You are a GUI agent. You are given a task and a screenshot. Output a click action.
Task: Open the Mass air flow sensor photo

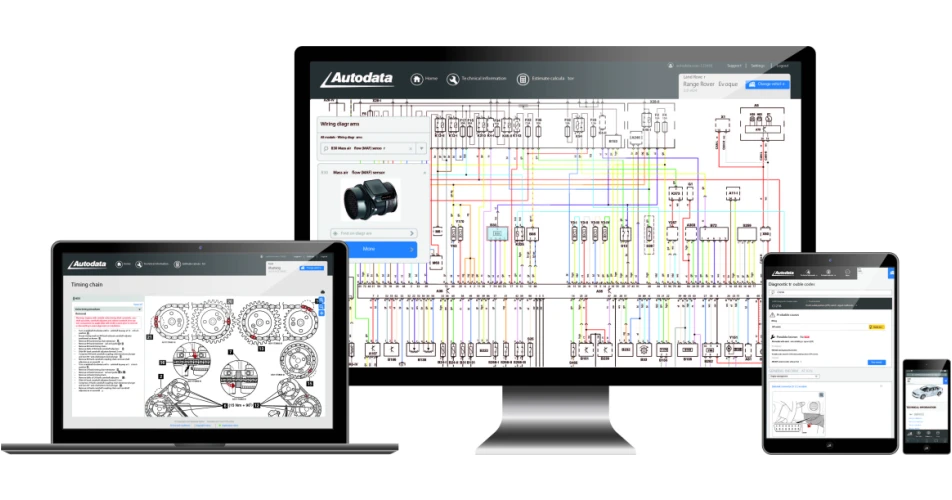[x=370, y=200]
